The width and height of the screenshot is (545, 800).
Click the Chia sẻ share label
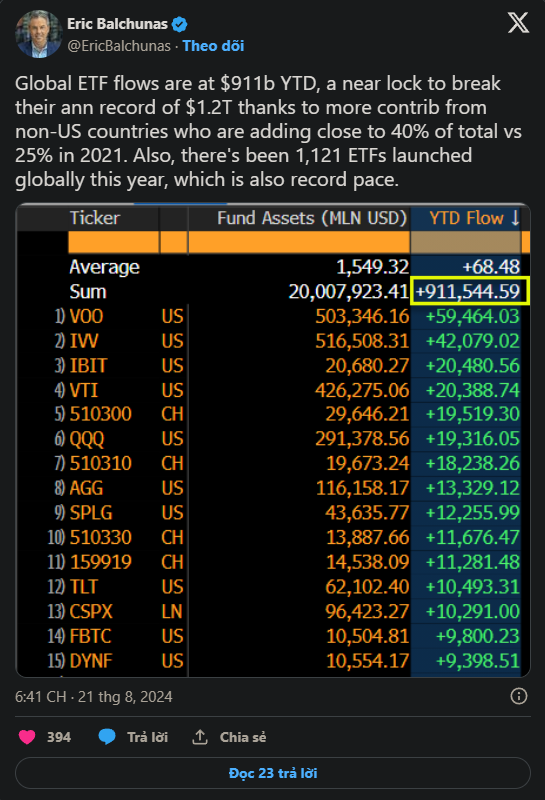pyautogui.click(x=243, y=737)
